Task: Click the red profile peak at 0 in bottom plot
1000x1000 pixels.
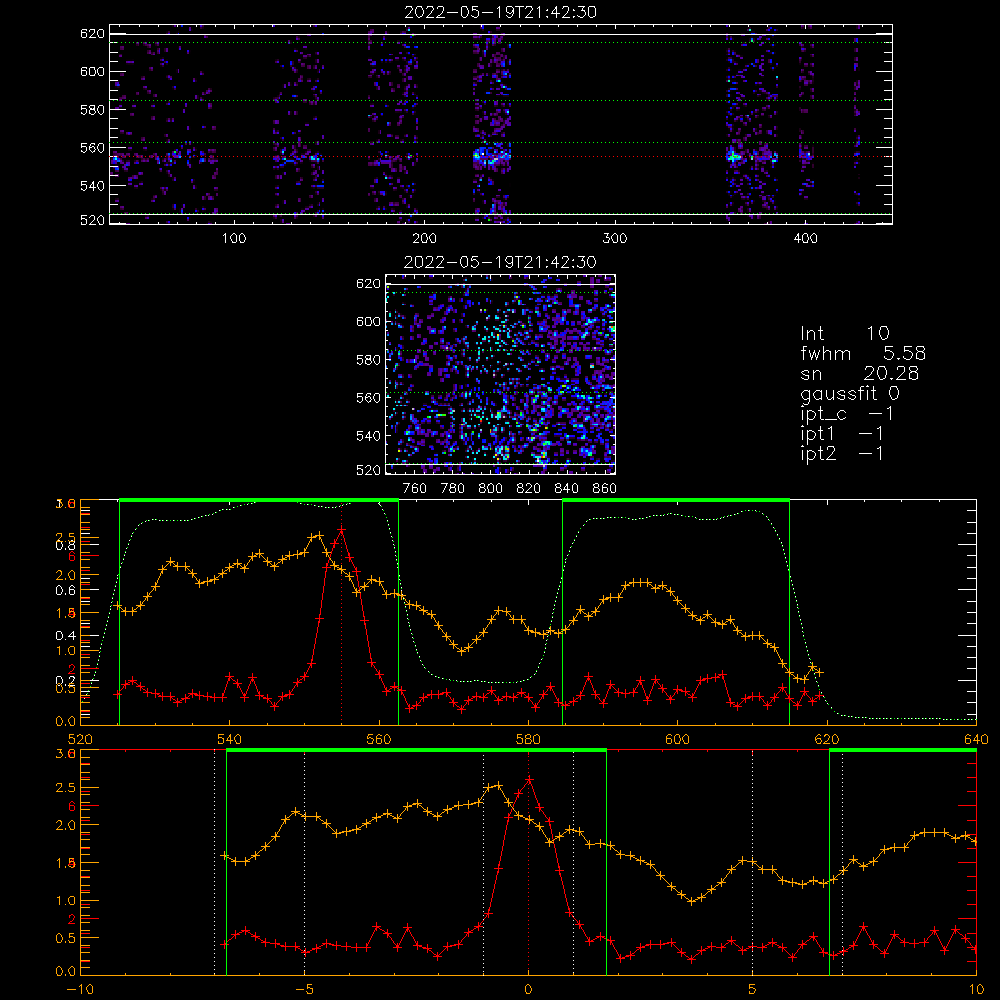Action: click(x=529, y=779)
